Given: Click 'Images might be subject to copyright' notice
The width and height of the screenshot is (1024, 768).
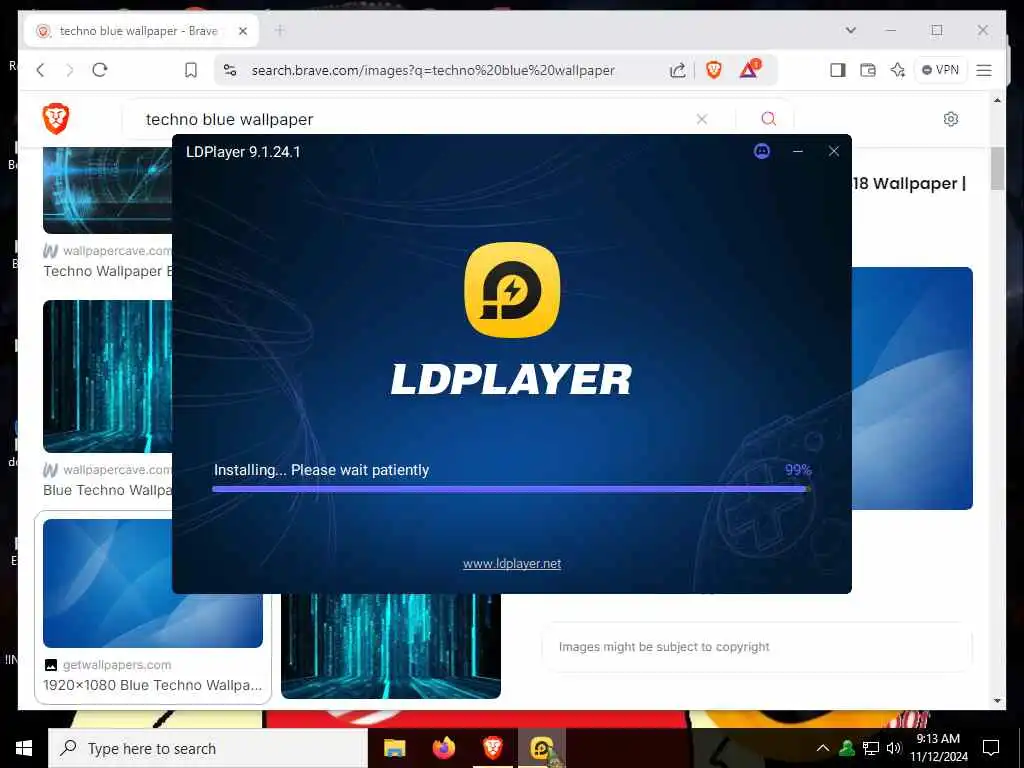Looking at the screenshot, I should tap(664, 647).
